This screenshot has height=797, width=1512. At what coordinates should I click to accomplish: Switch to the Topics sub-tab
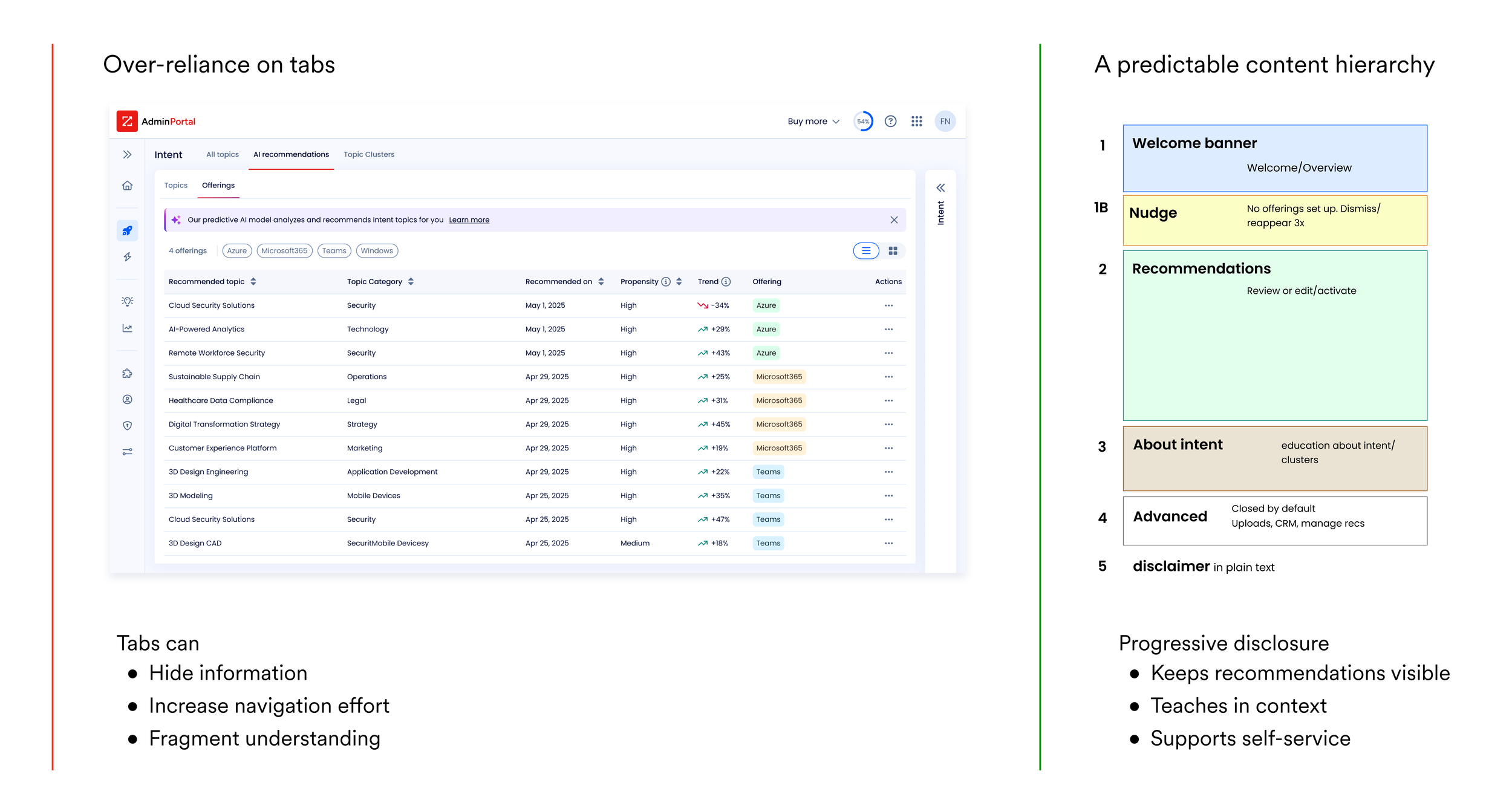click(x=176, y=186)
